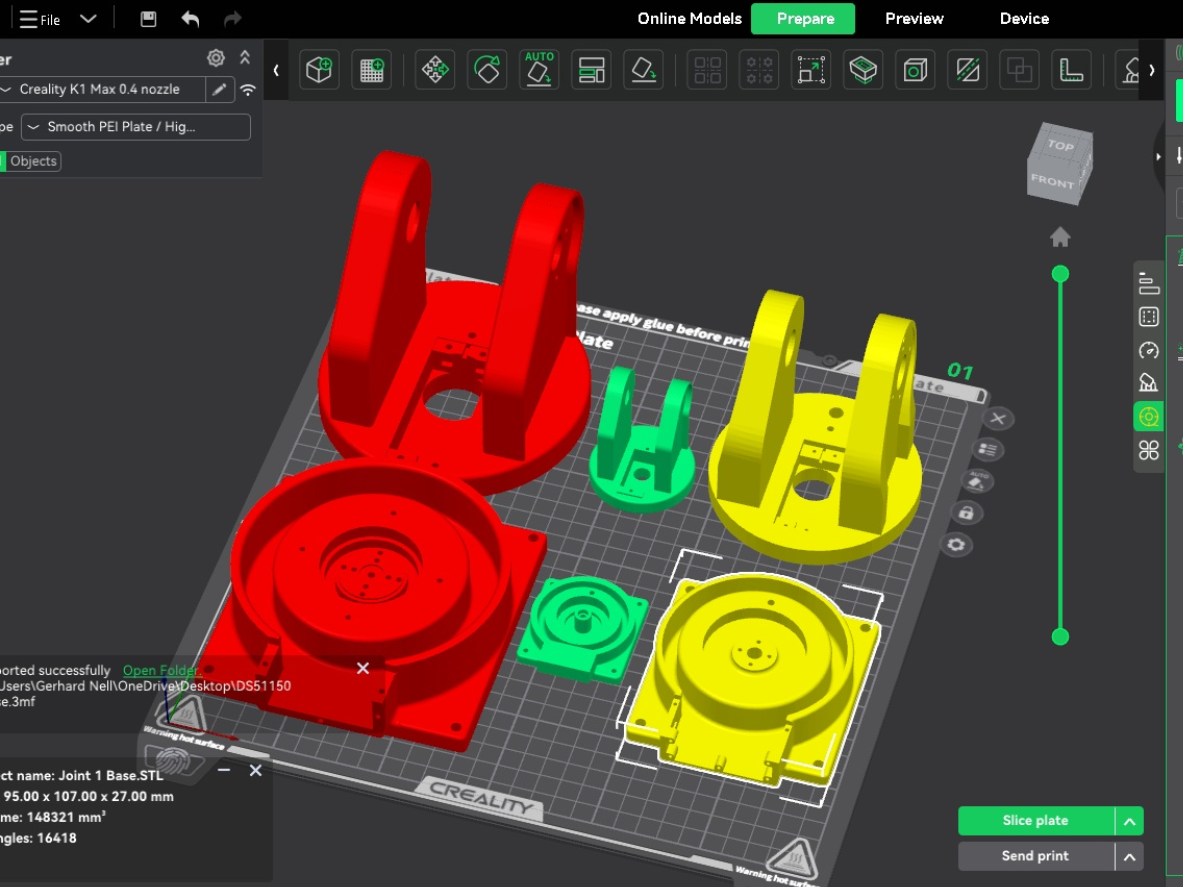This screenshot has width=1183, height=888.
Task: Select the Measure ruler tool
Action: (1071, 70)
